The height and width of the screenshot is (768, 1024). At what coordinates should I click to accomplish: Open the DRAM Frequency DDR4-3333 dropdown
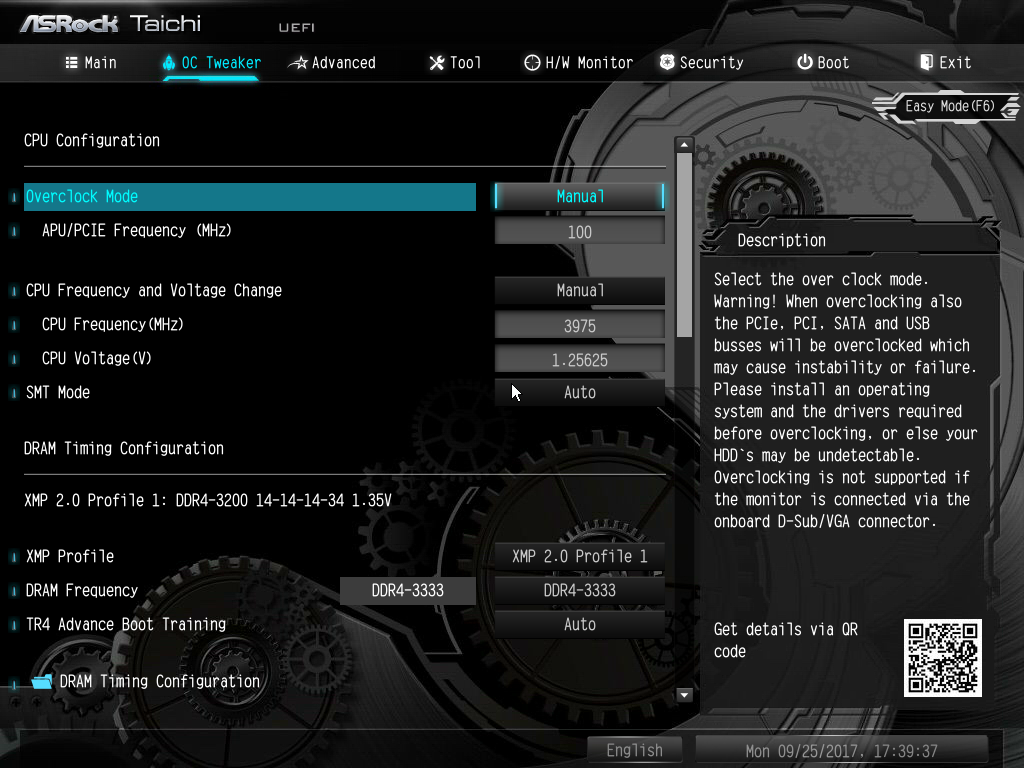coord(580,590)
